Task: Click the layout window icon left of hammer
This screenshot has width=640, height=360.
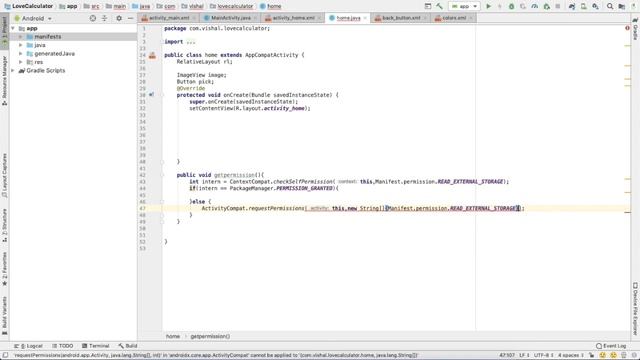Action: click(428, 6)
